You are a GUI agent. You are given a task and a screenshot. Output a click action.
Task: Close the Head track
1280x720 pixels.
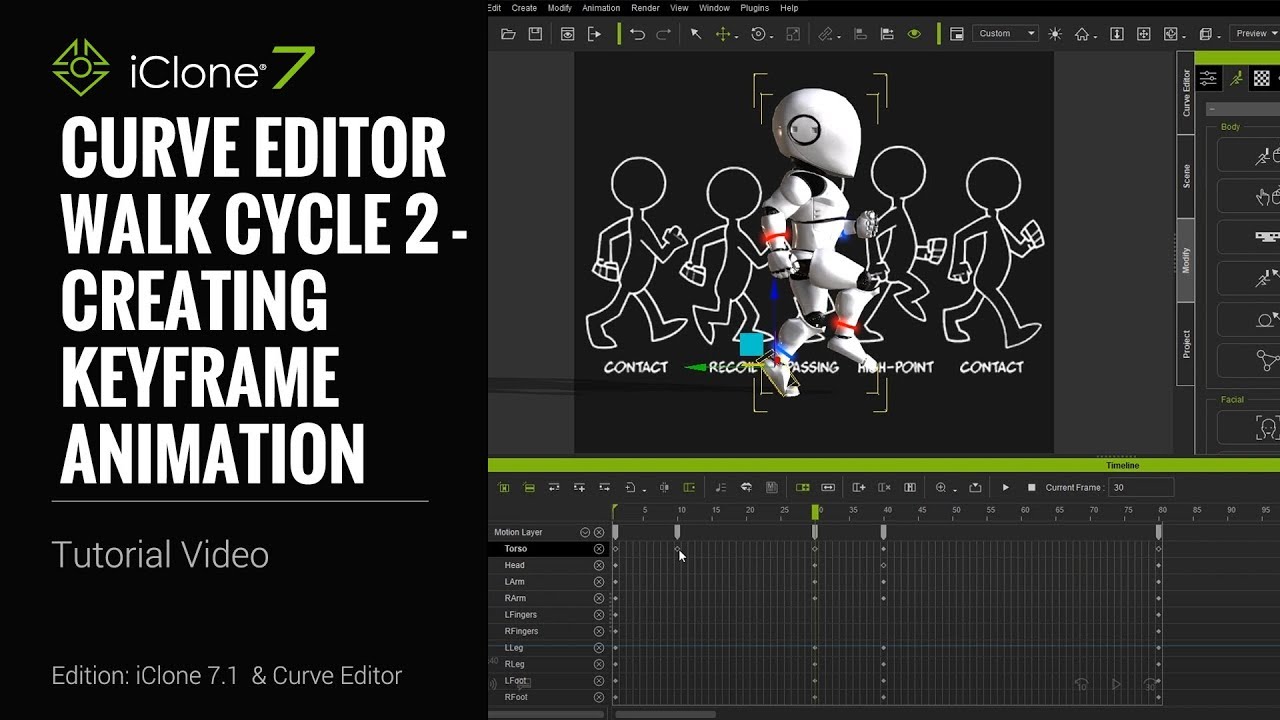click(599, 566)
